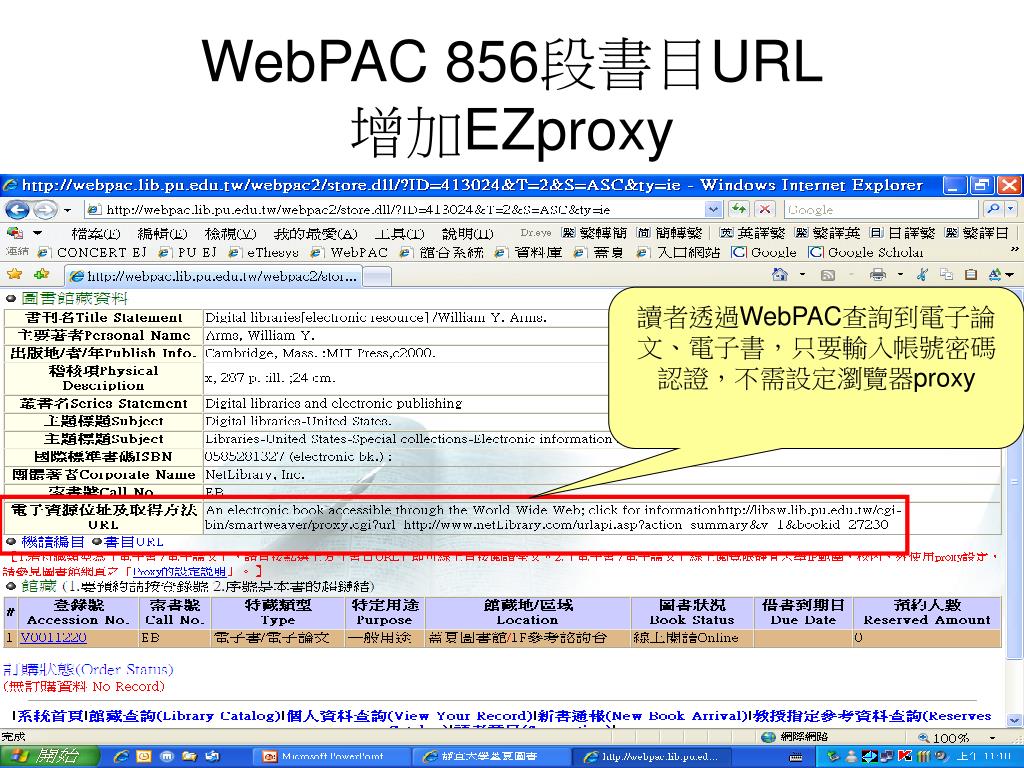Click the 英譯繁 translation button
The image size is (1024, 768).
click(752, 232)
